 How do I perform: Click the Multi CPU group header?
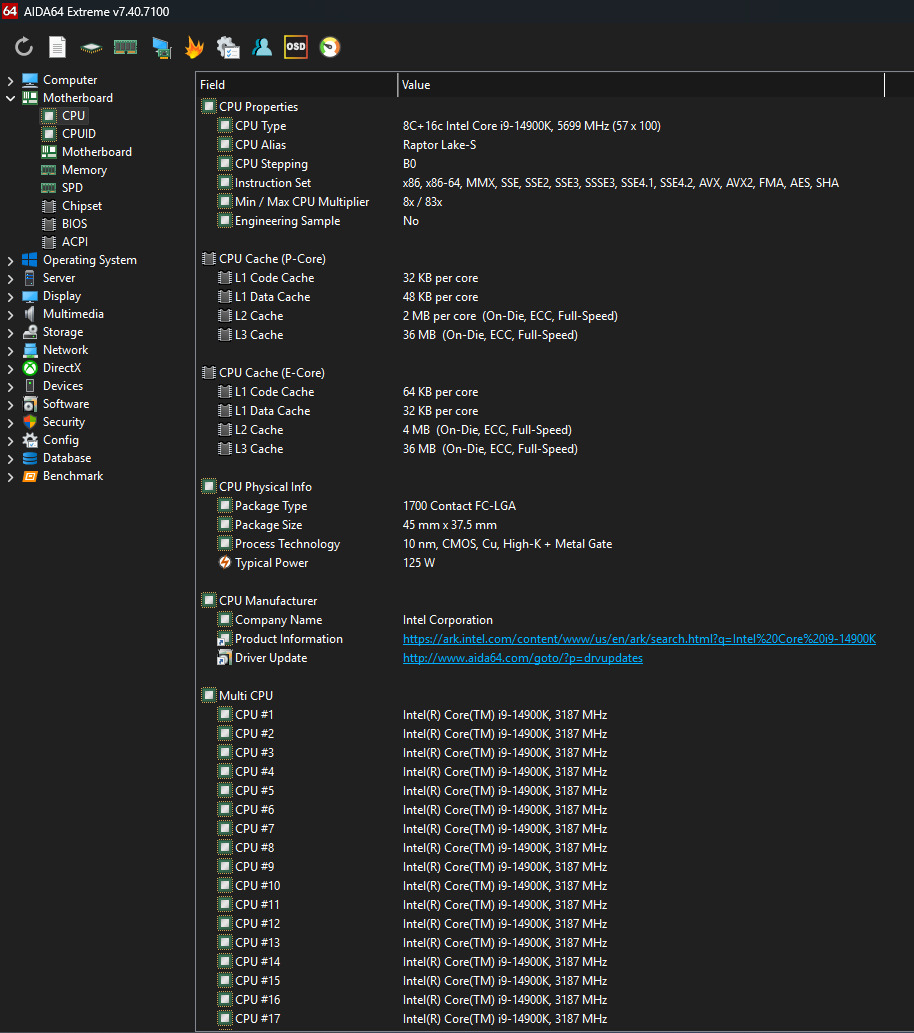[x=237, y=696]
